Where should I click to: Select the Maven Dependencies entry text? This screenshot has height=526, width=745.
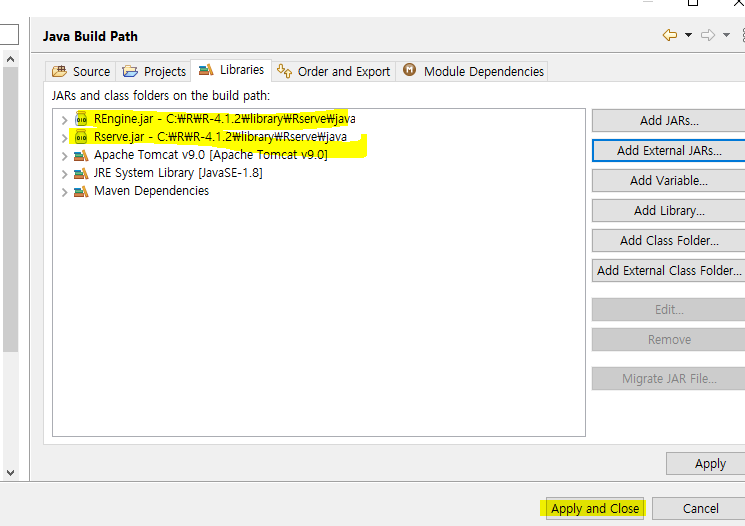click(151, 191)
